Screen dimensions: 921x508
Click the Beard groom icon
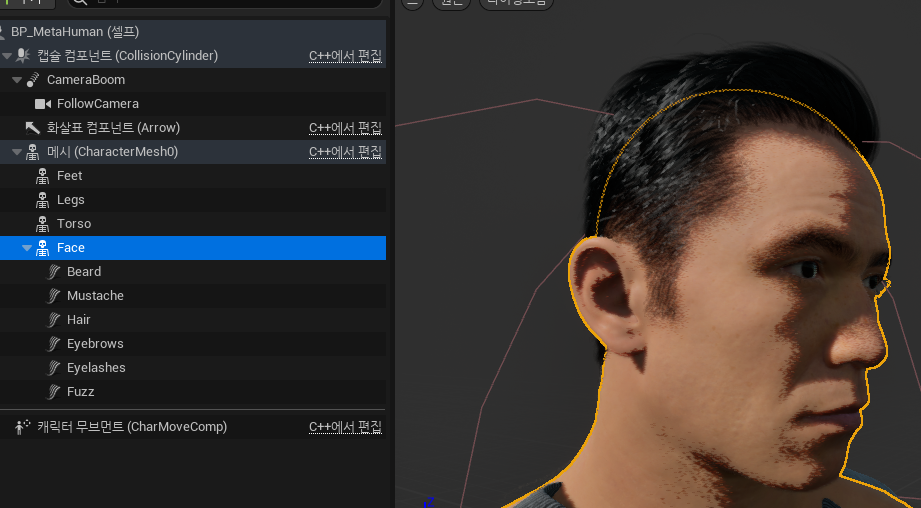(x=53, y=272)
